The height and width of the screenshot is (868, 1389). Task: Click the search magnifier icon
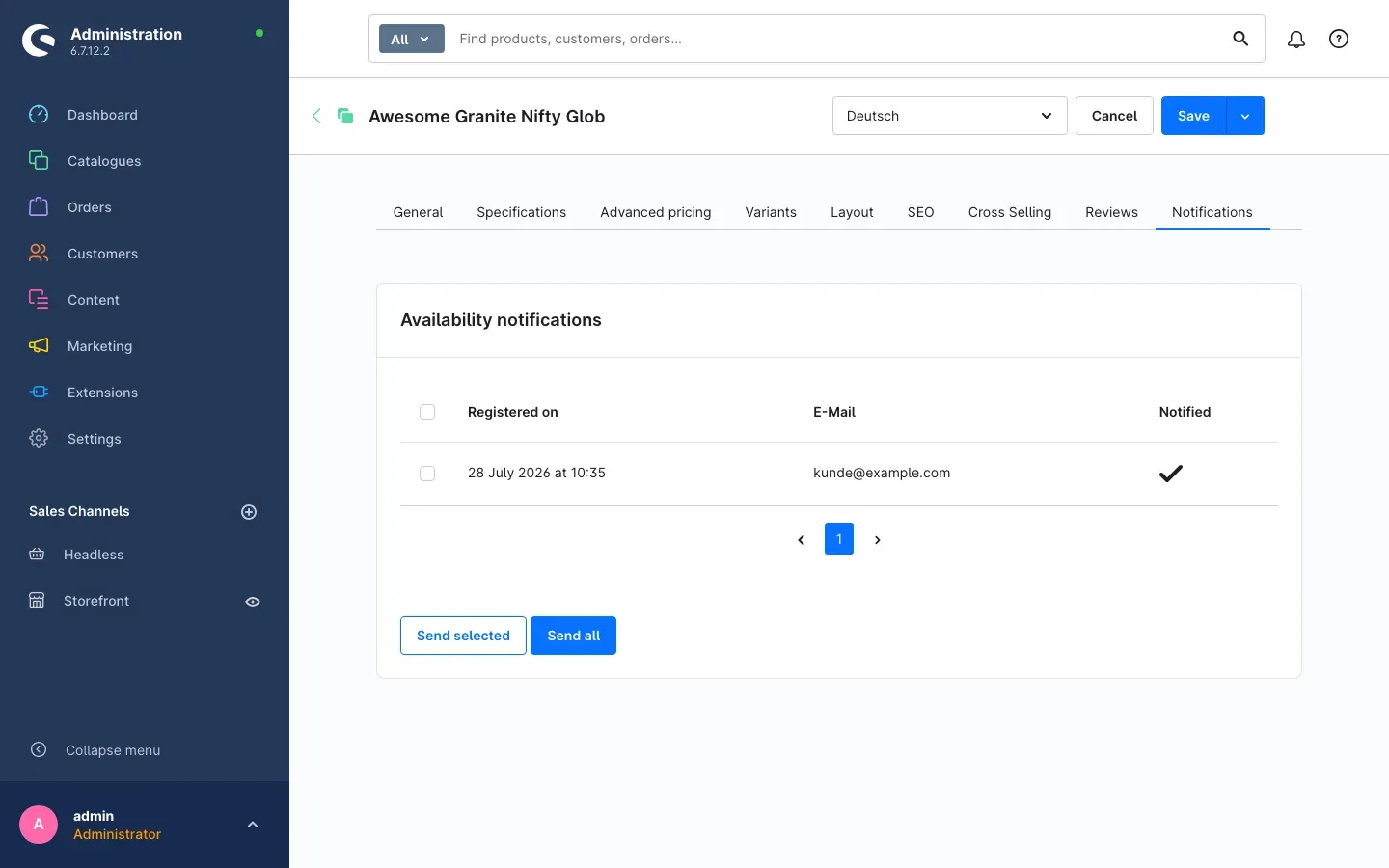[x=1240, y=39]
